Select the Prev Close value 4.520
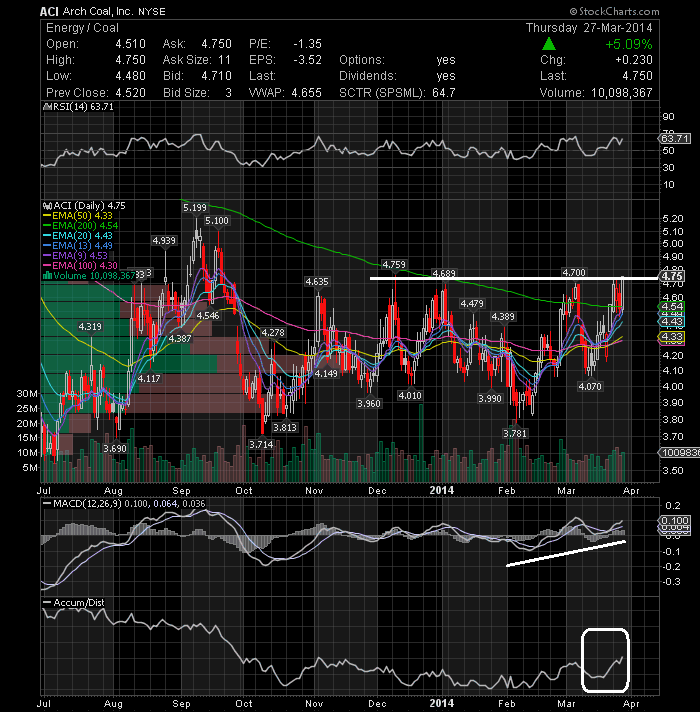 (x=130, y=93)
